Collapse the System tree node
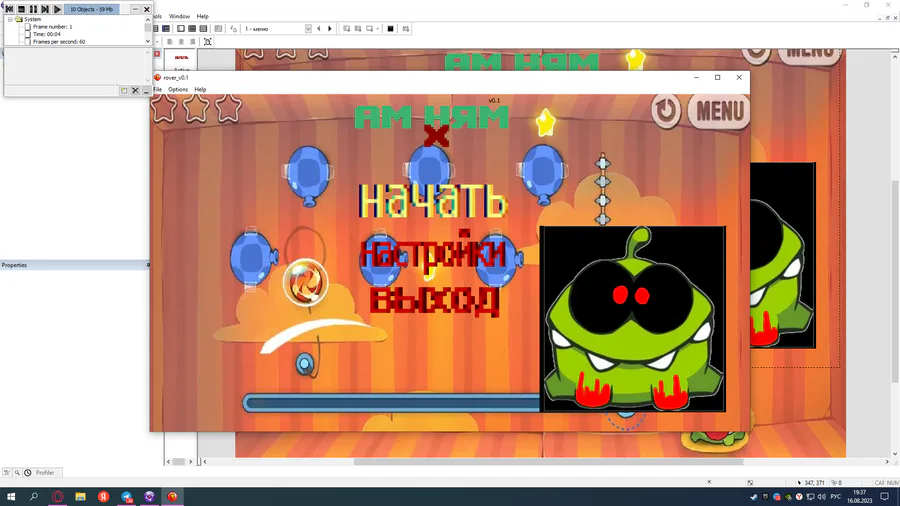 [10, 19]
